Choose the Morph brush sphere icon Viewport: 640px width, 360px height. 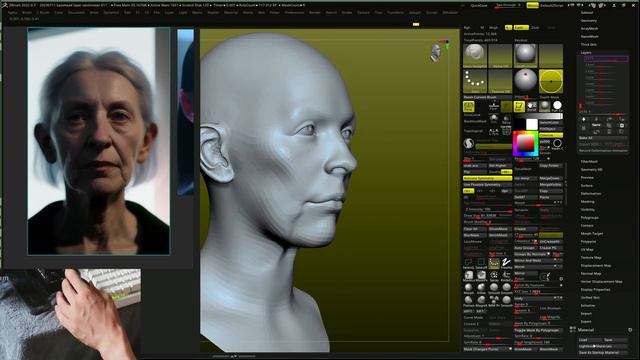click(469, 288)
